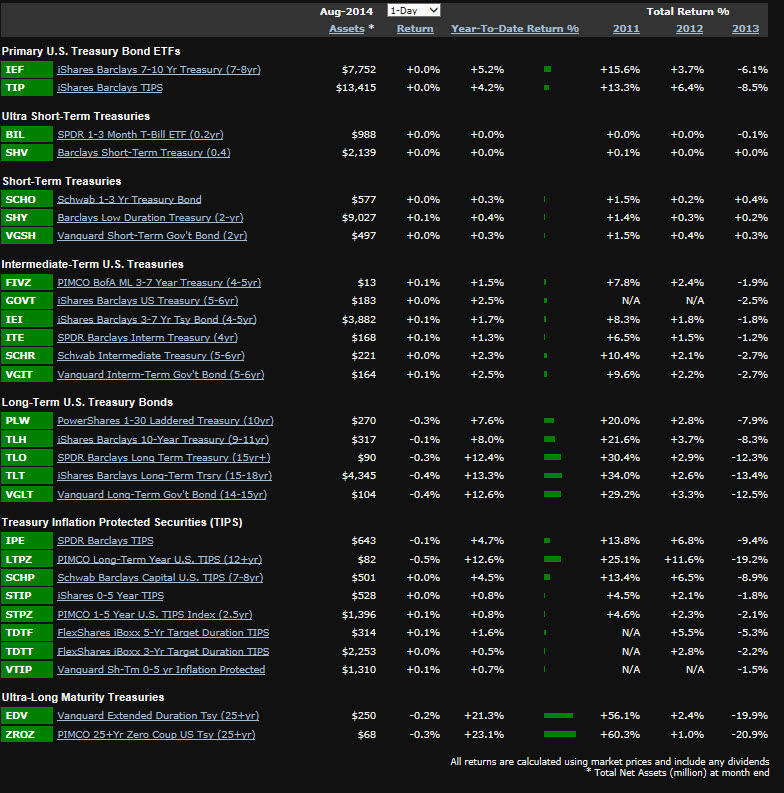Open Schwab 1-3 Yr Treasury Bond link
The width and height of the screenshot is (784, 793).
[129, 200]
